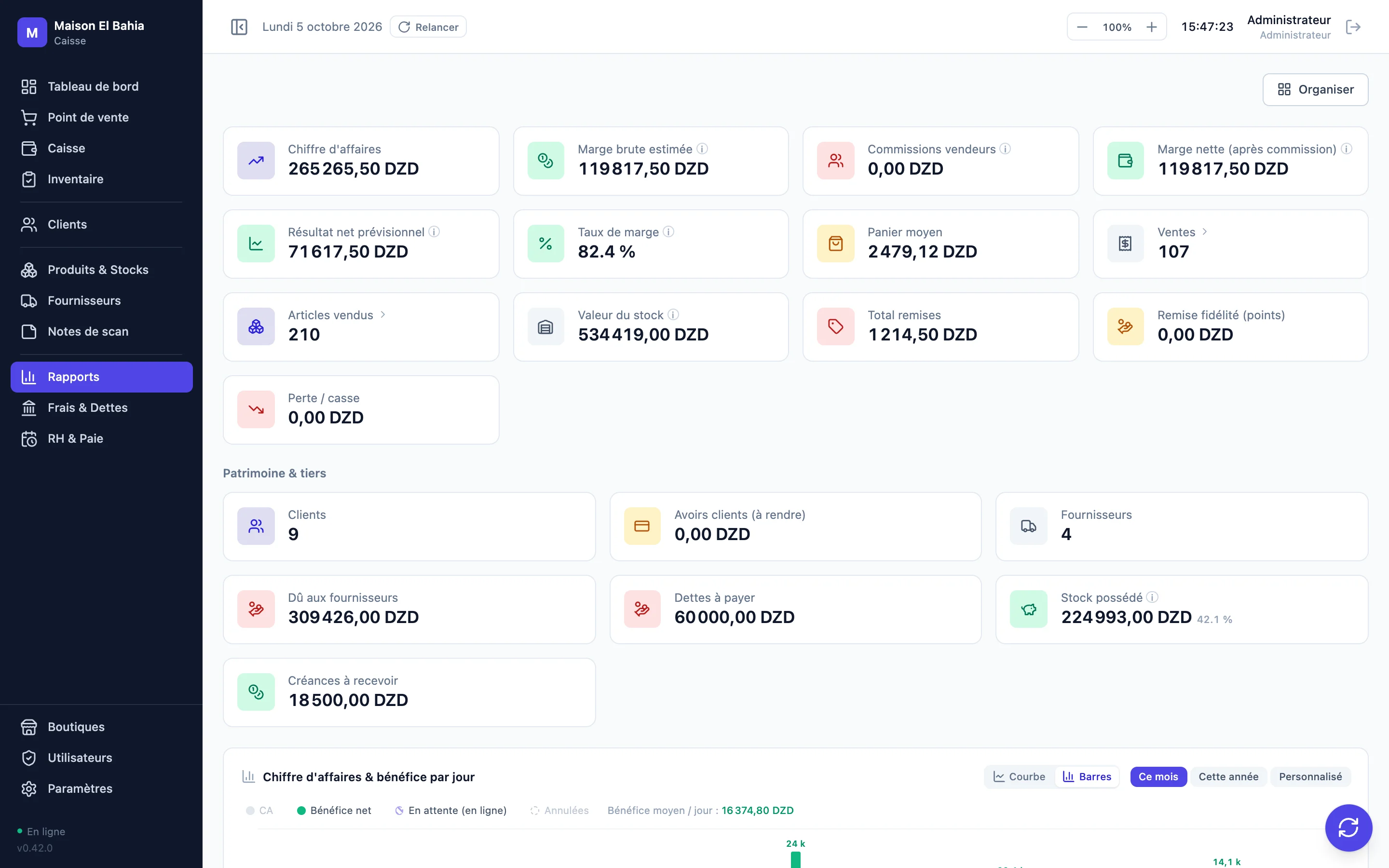Click info icon beside Marge brute estimée
Screen dimensions: 1389x868
pos(702,149)
